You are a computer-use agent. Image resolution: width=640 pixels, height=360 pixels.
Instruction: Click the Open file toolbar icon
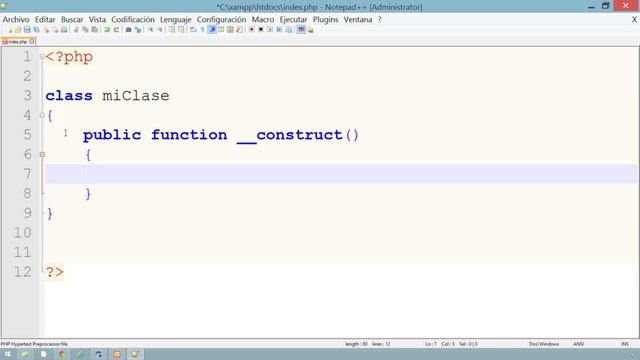click(18, 30)
